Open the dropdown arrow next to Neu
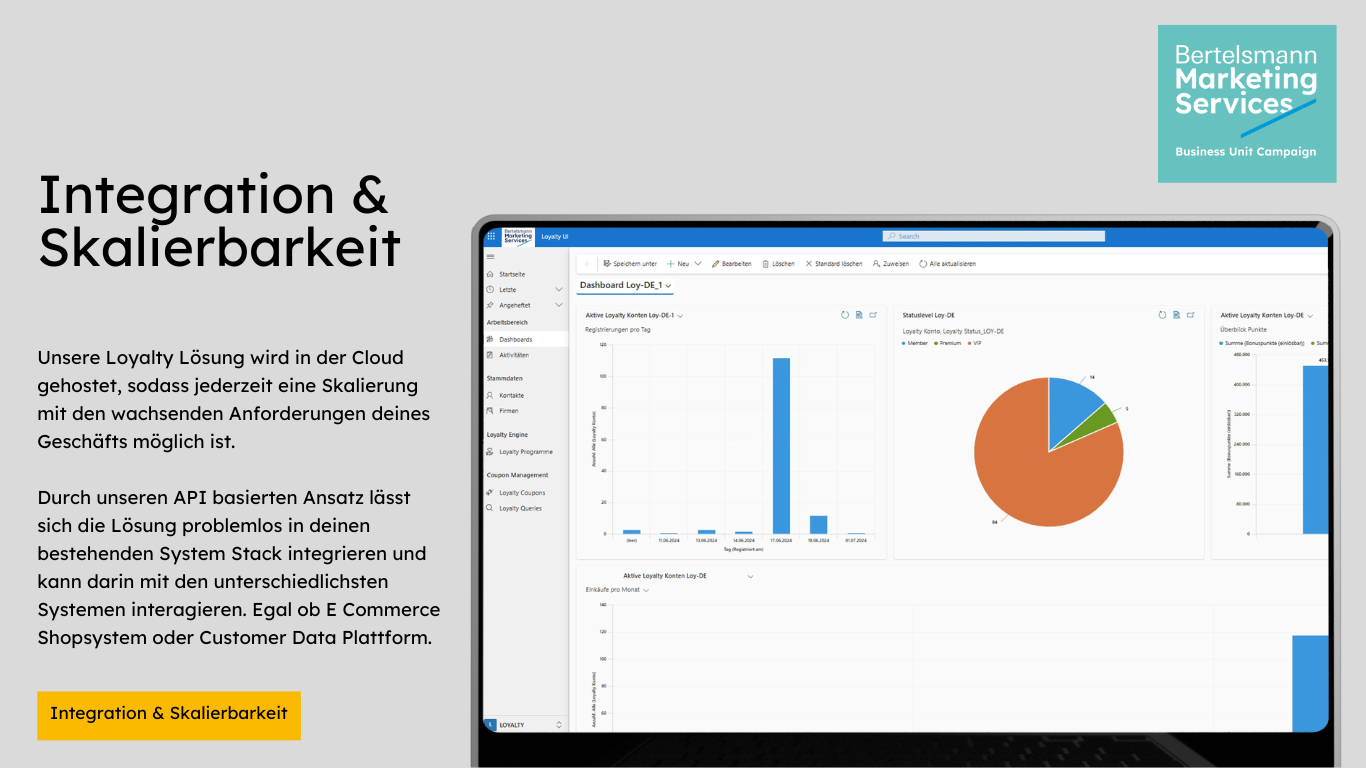The image size is (1366, 768). [698, 264]
